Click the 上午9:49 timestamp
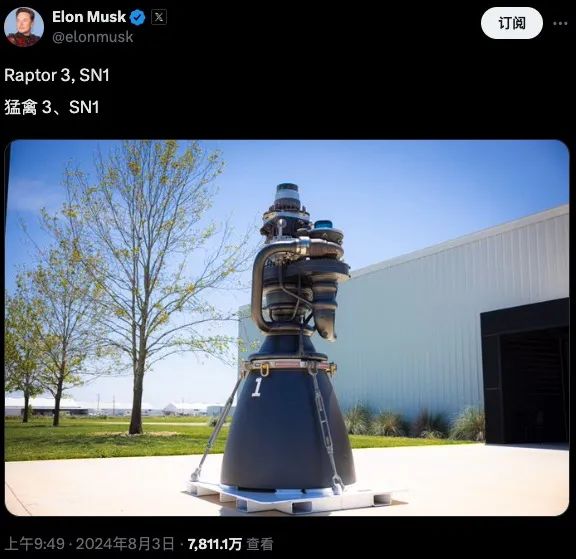 (35, 544)
